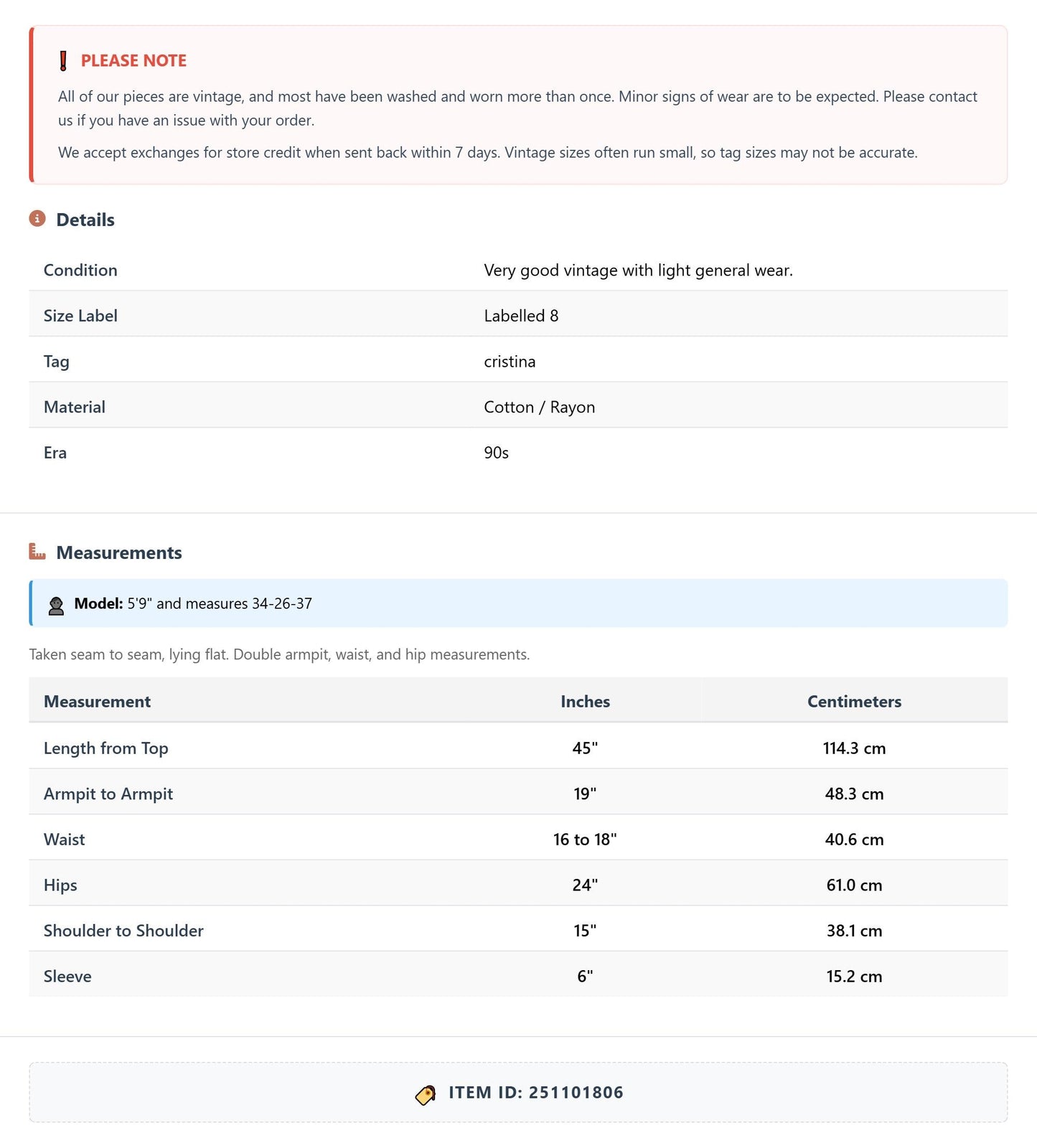Select the Inches column header
This screenshot has width=1037, height=1148.
point(585,702)
